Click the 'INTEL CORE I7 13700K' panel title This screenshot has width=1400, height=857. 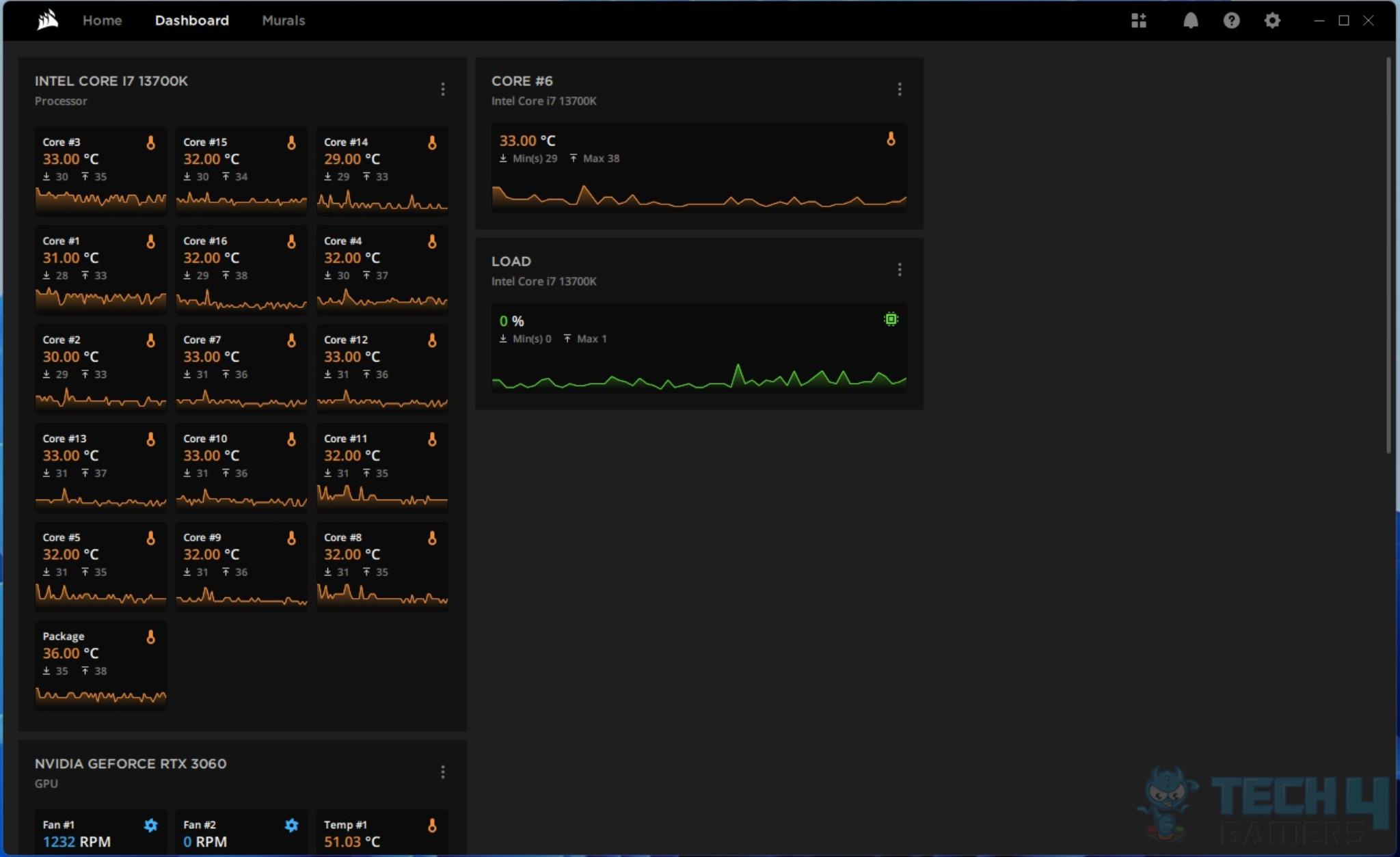(111, 81)
